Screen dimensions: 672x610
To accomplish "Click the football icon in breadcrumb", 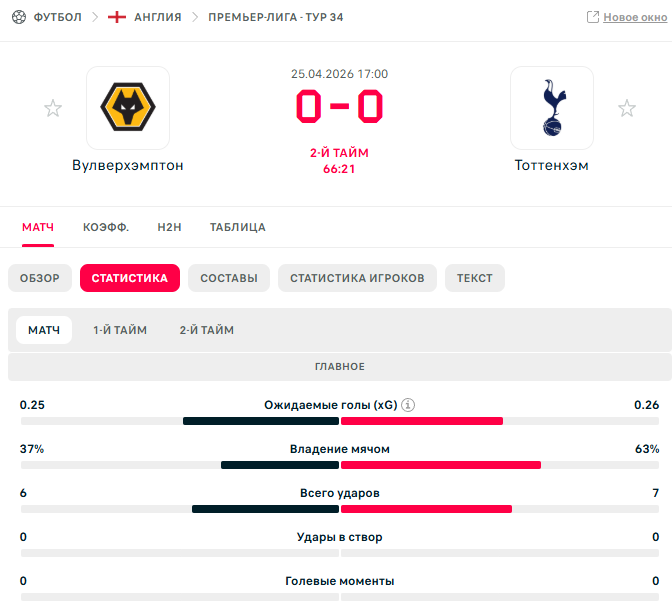I will (x=19, y=17).
